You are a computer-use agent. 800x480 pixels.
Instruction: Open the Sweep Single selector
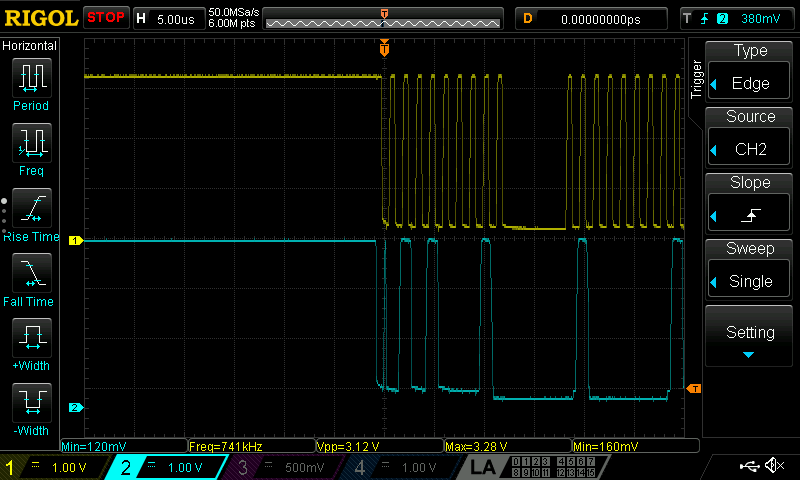click(748, 269)
